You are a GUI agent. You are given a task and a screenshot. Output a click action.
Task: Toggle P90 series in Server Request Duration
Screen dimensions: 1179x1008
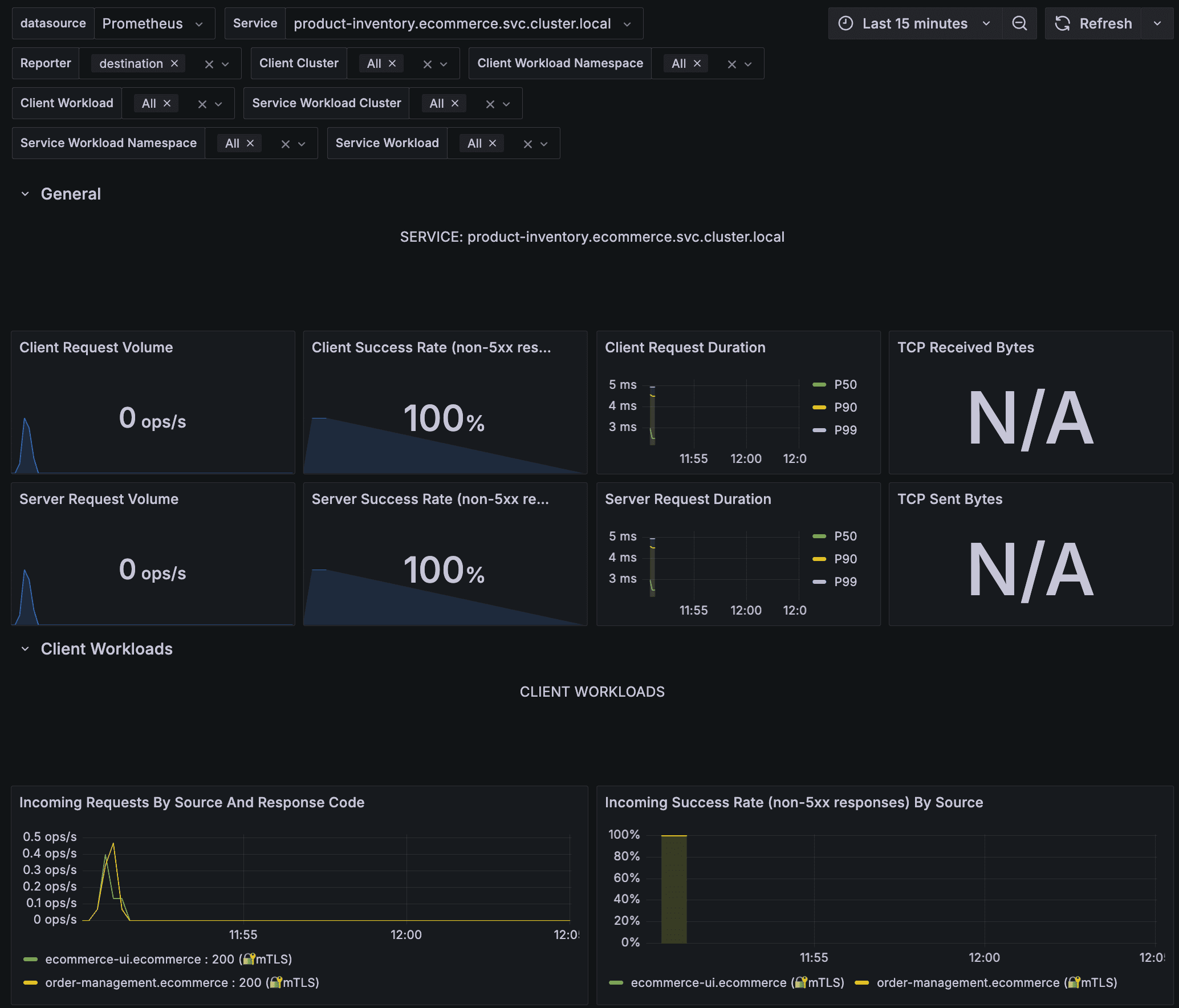tap(845, 559)
